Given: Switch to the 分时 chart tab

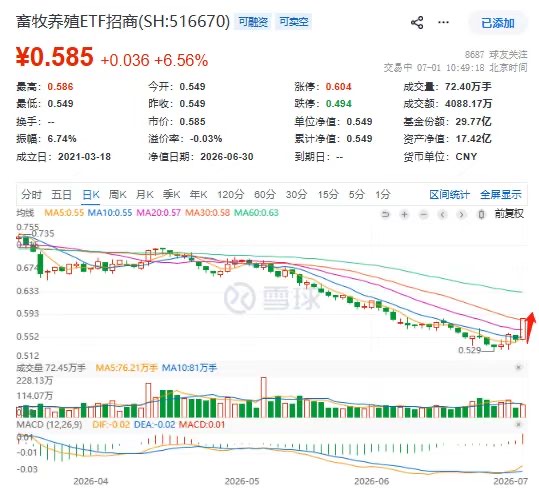Looking at the screenshot, I should point(31,195).
